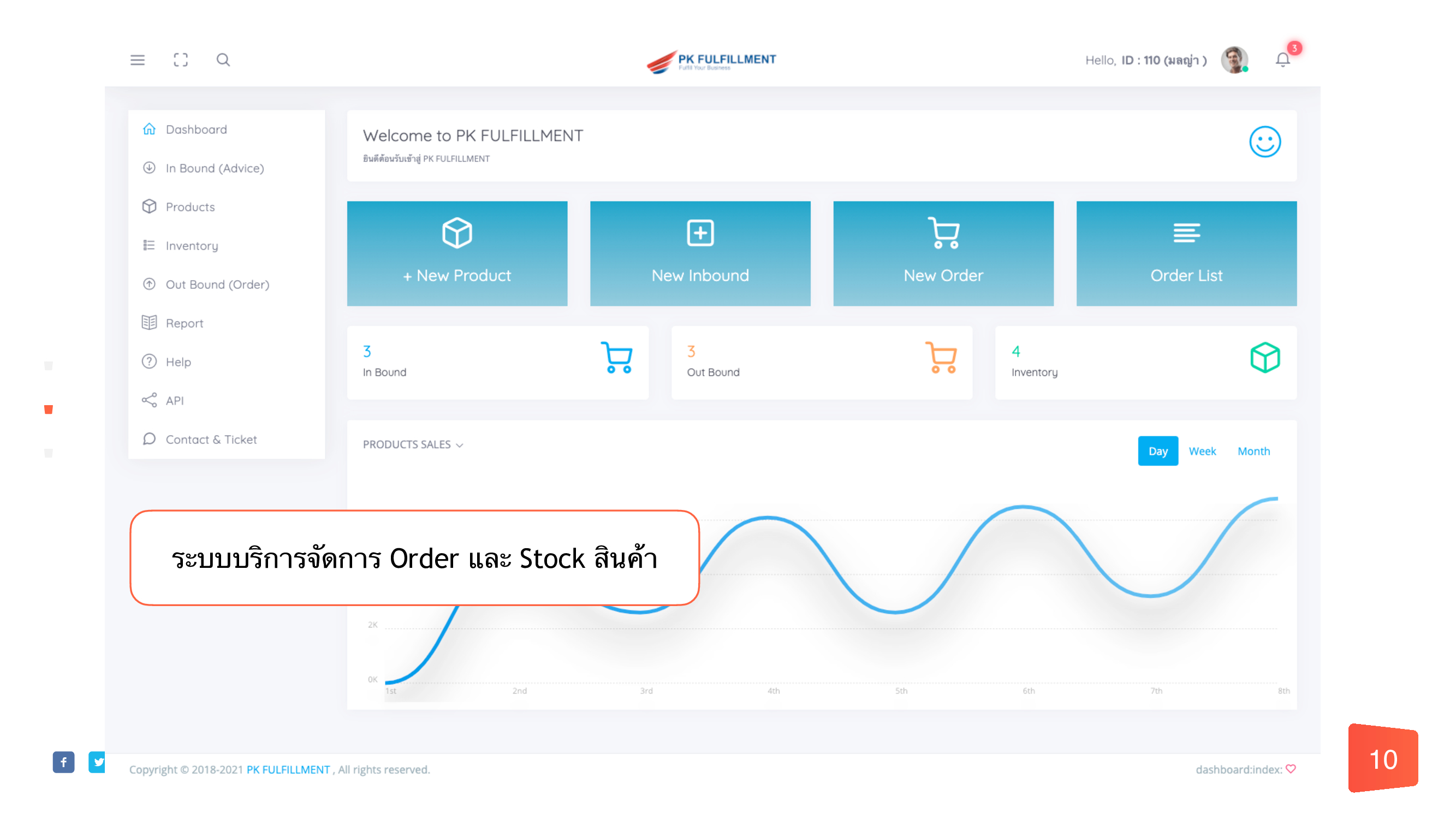Click the Inventory green cube icon
The image size is (1456, 819).
tap(1264, 358)
